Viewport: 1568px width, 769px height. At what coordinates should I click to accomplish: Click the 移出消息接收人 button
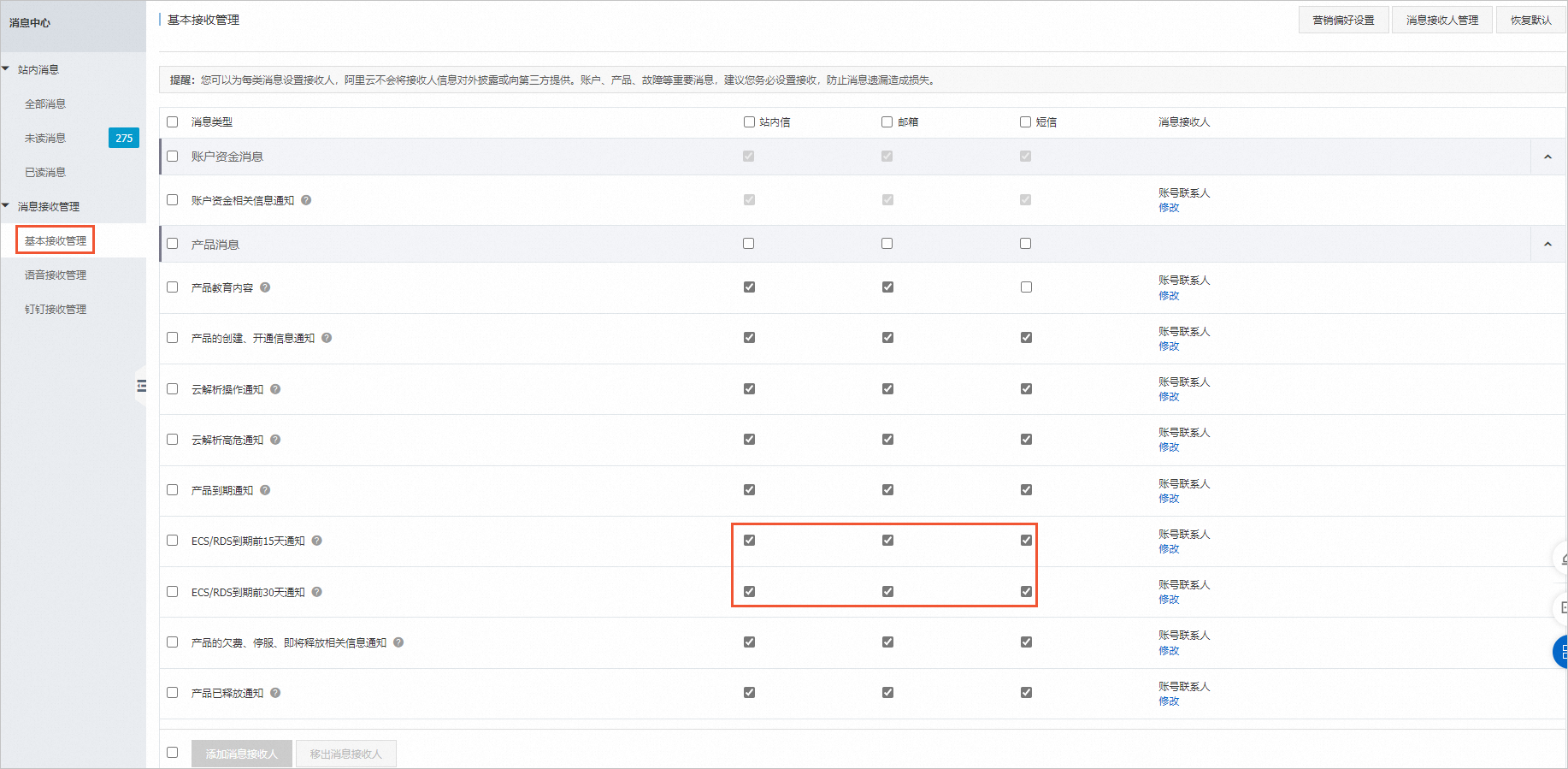pos(346,754)
